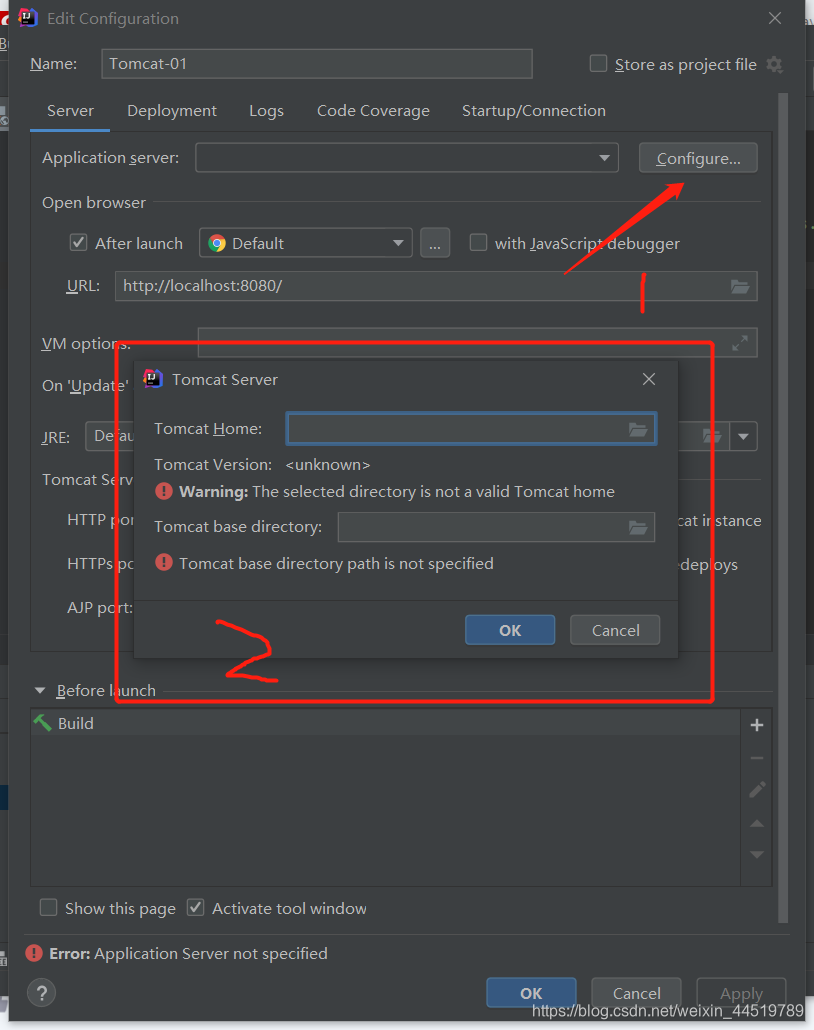
Task: Add a Before launch task with plus icon
Action: tap(757, 725)
